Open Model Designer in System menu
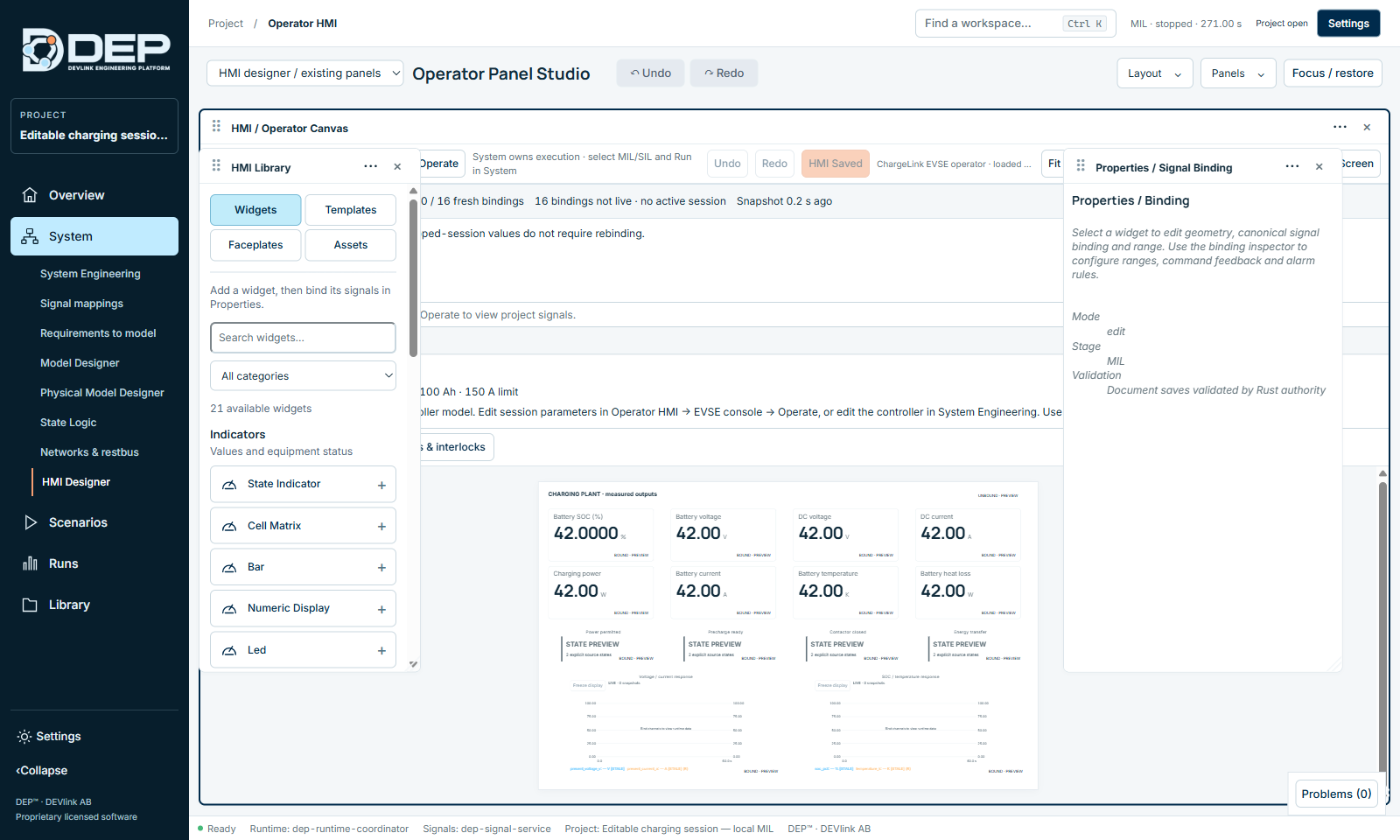Screen dimensions: 1400x840 [x=80, y=363]
